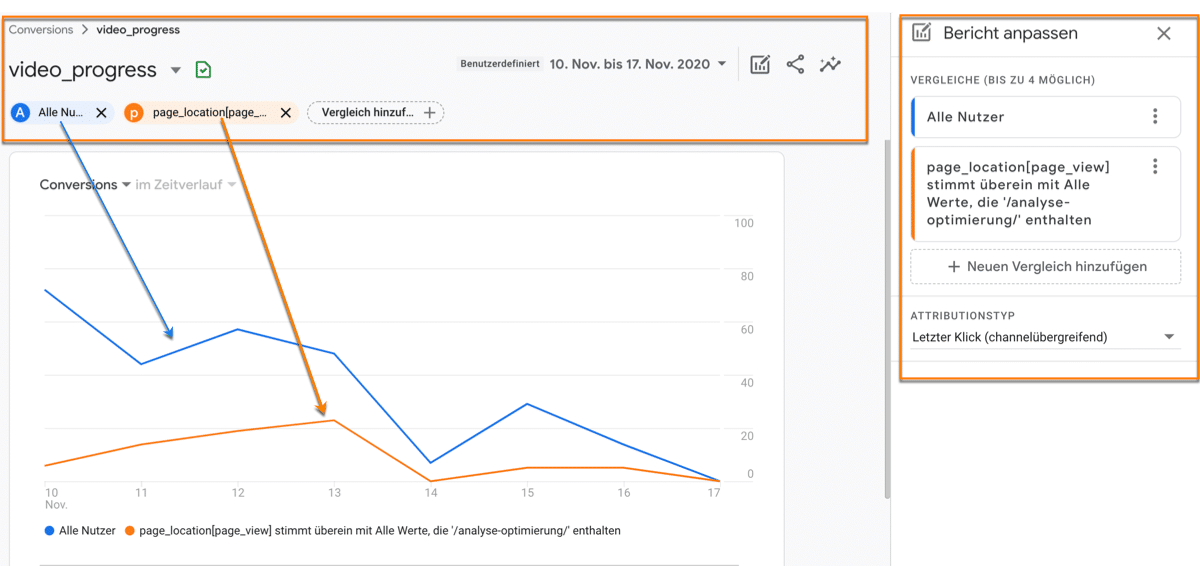
Task: Click Neuen Vergleich hinzufügen button
Action: click(1046, 266)
